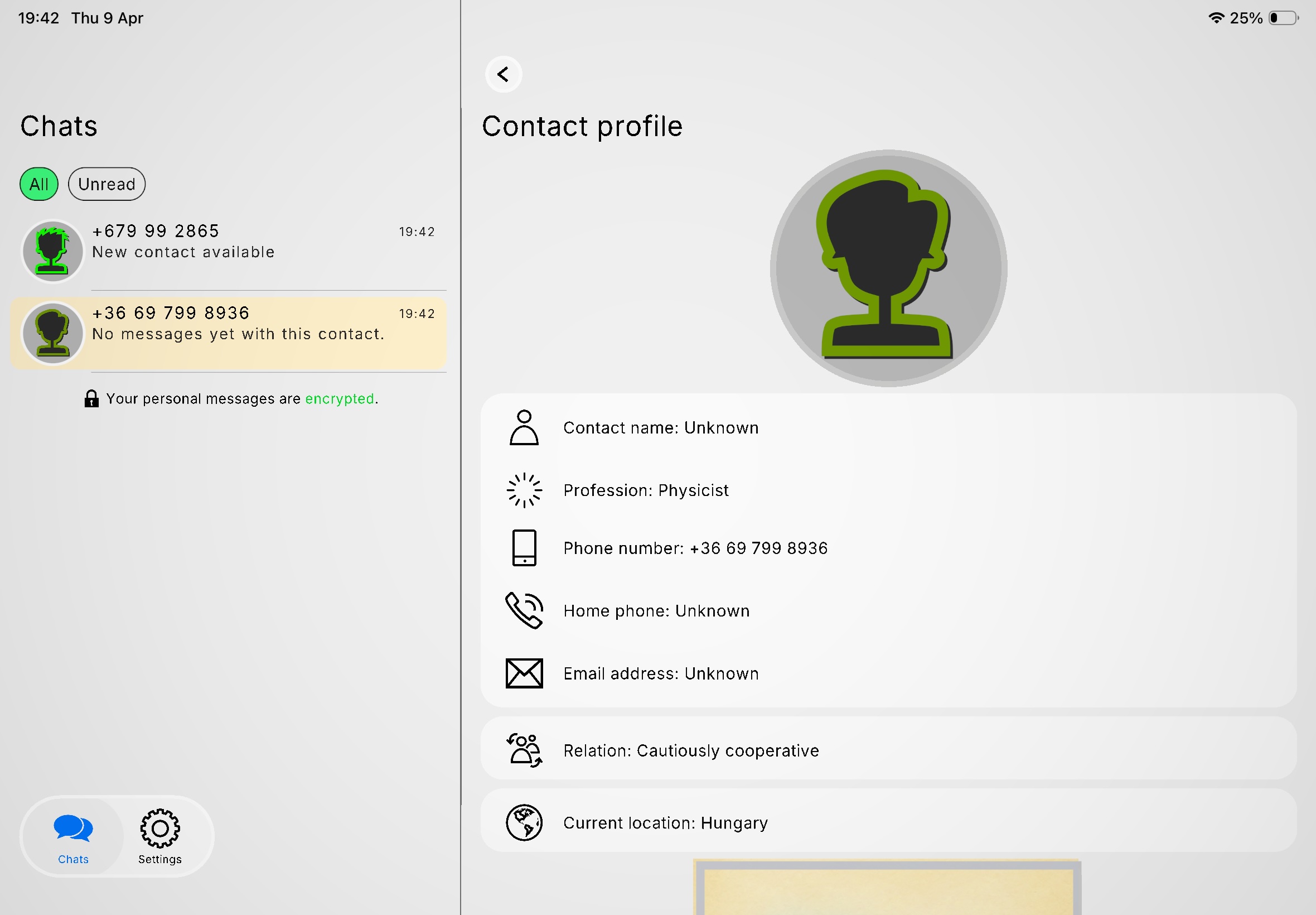This screenshot has height=915, width=1316.
Task: Click the lock icon in the encryption notice
Action: click(92, 398)
